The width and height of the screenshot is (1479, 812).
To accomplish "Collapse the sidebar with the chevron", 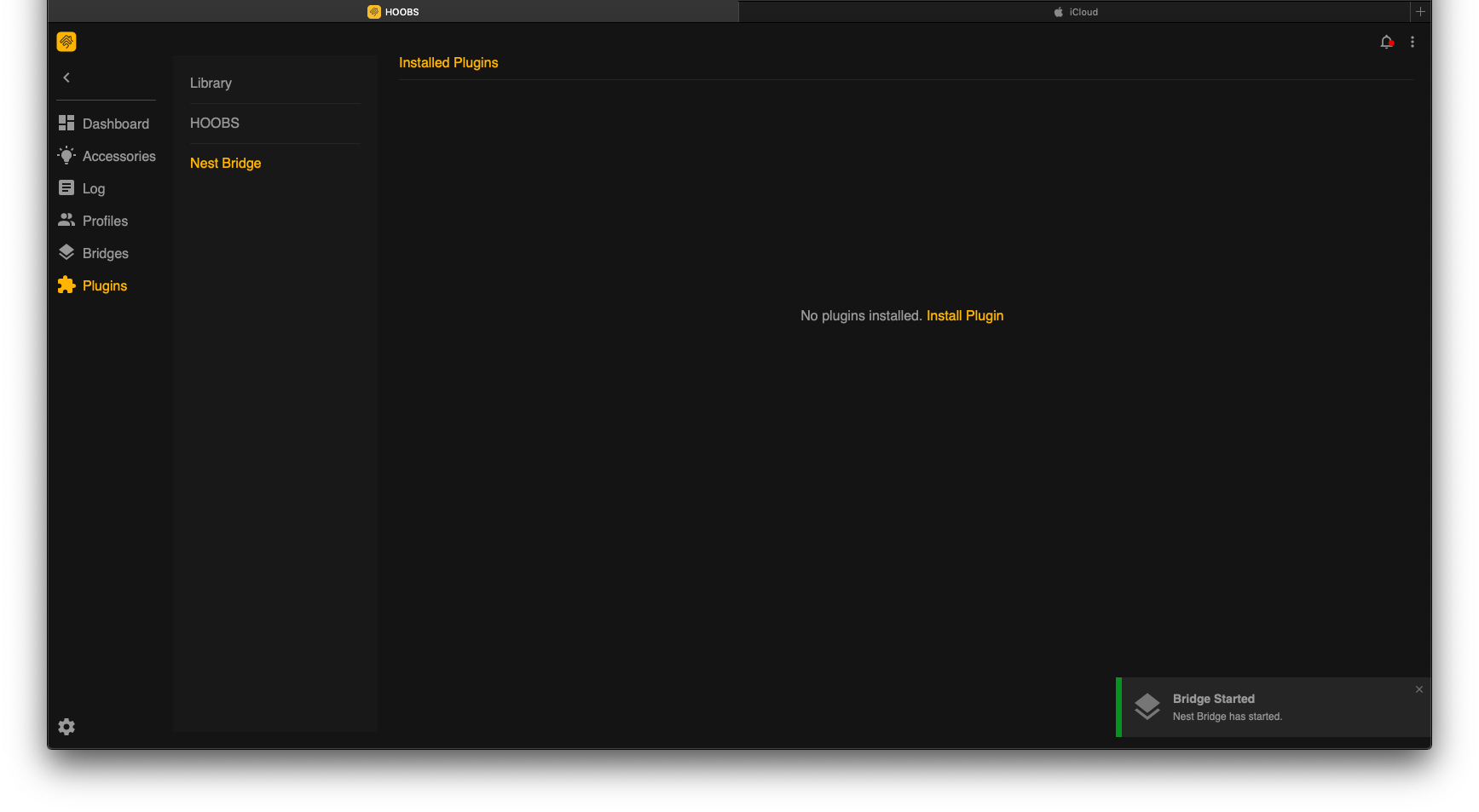I will [x=66, y=77].
